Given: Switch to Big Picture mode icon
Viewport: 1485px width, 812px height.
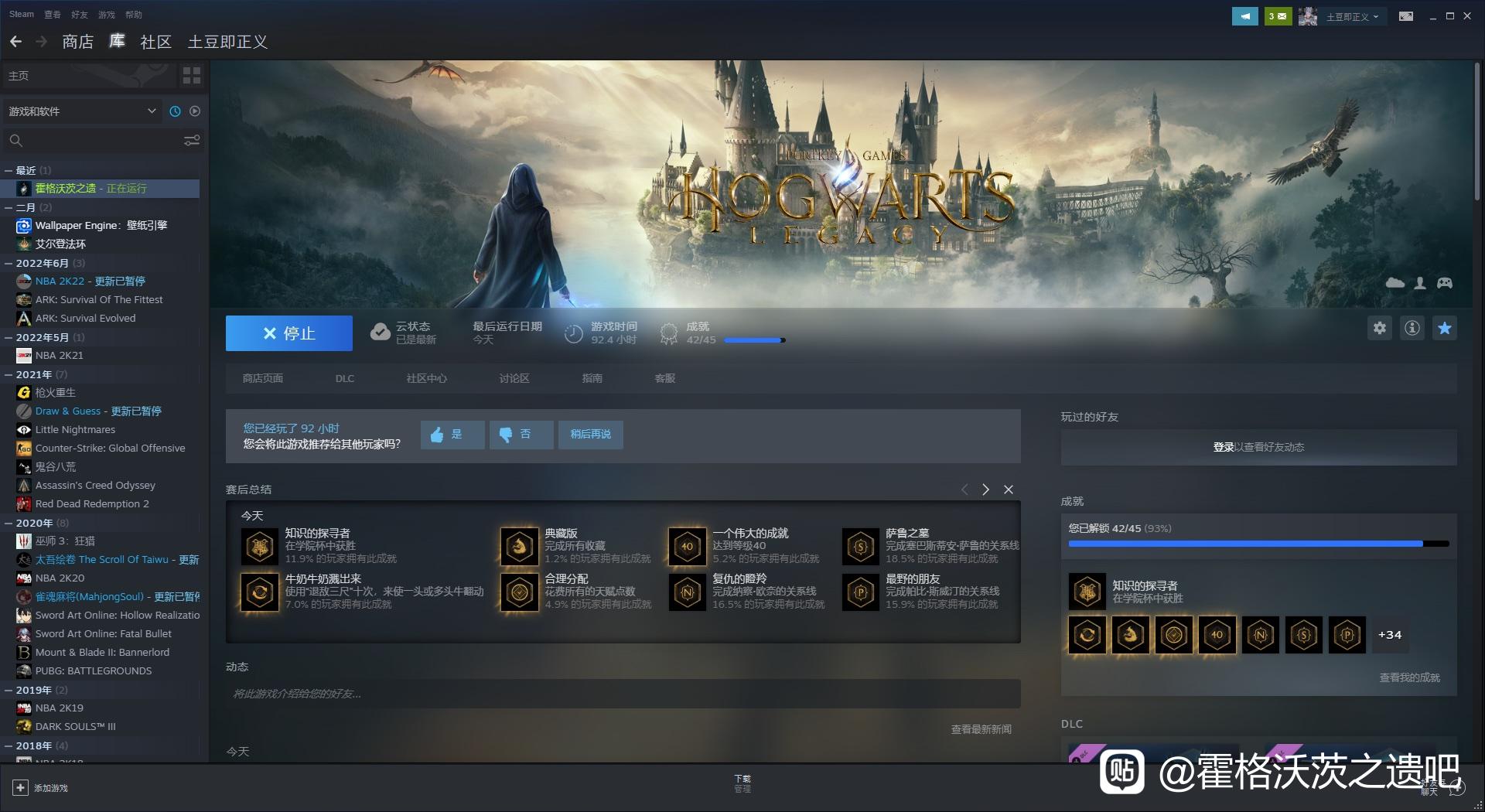Looking at the screenshot, I should (1406, 15).
